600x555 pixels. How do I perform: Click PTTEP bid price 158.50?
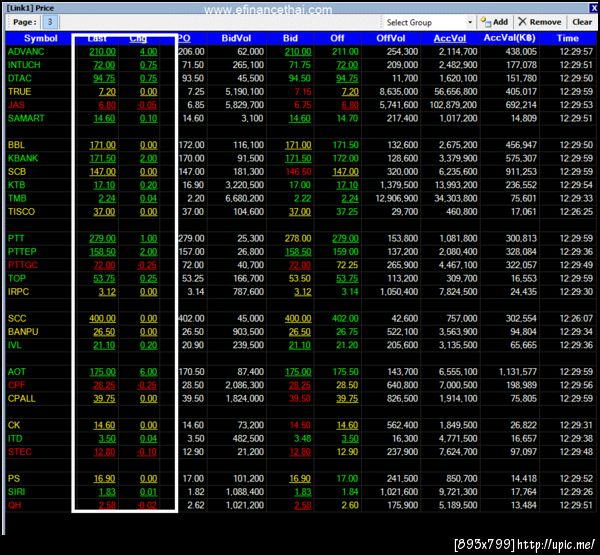298,252
